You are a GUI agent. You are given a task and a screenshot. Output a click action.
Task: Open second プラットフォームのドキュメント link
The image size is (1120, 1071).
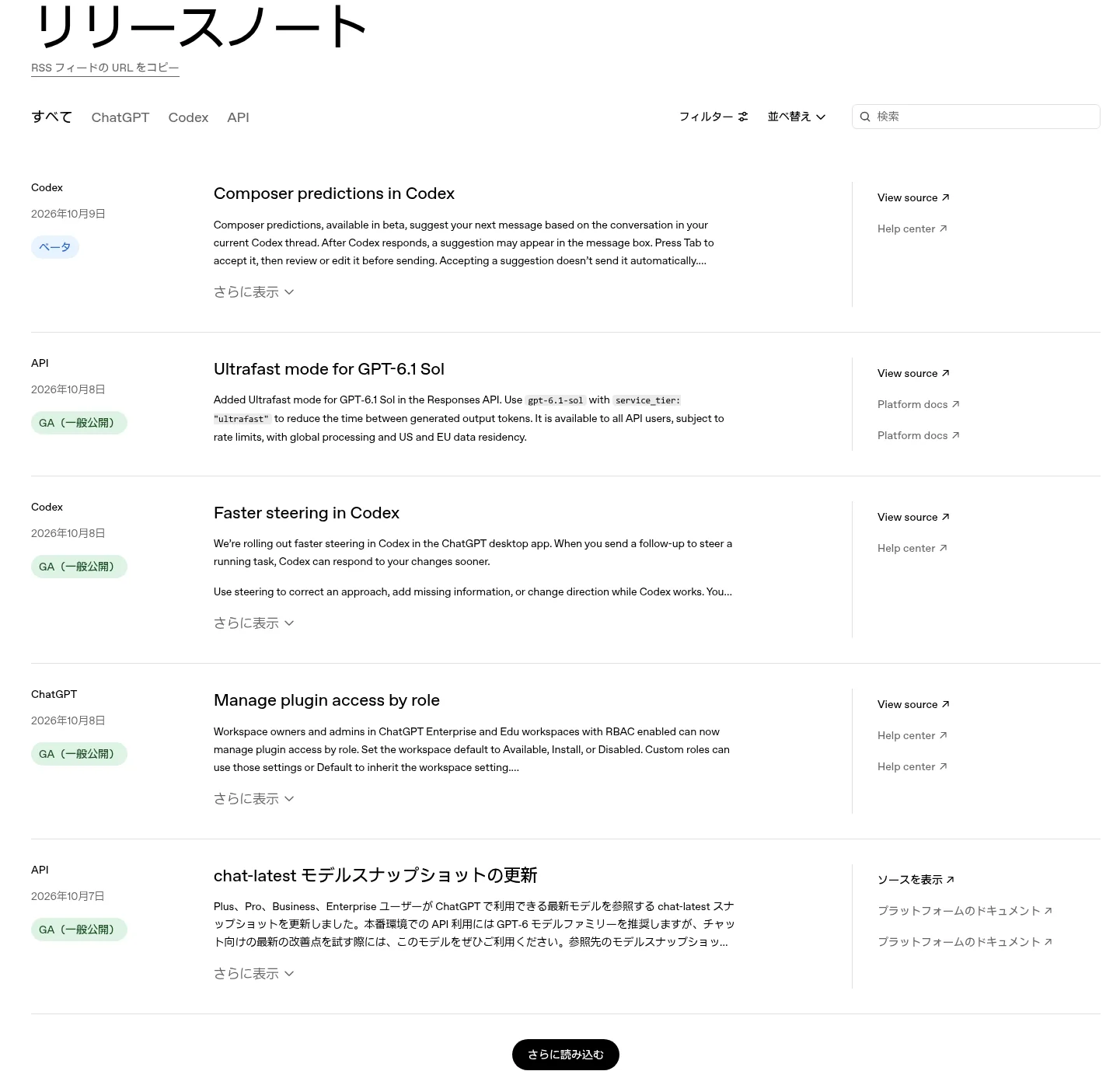pos(965,942)
